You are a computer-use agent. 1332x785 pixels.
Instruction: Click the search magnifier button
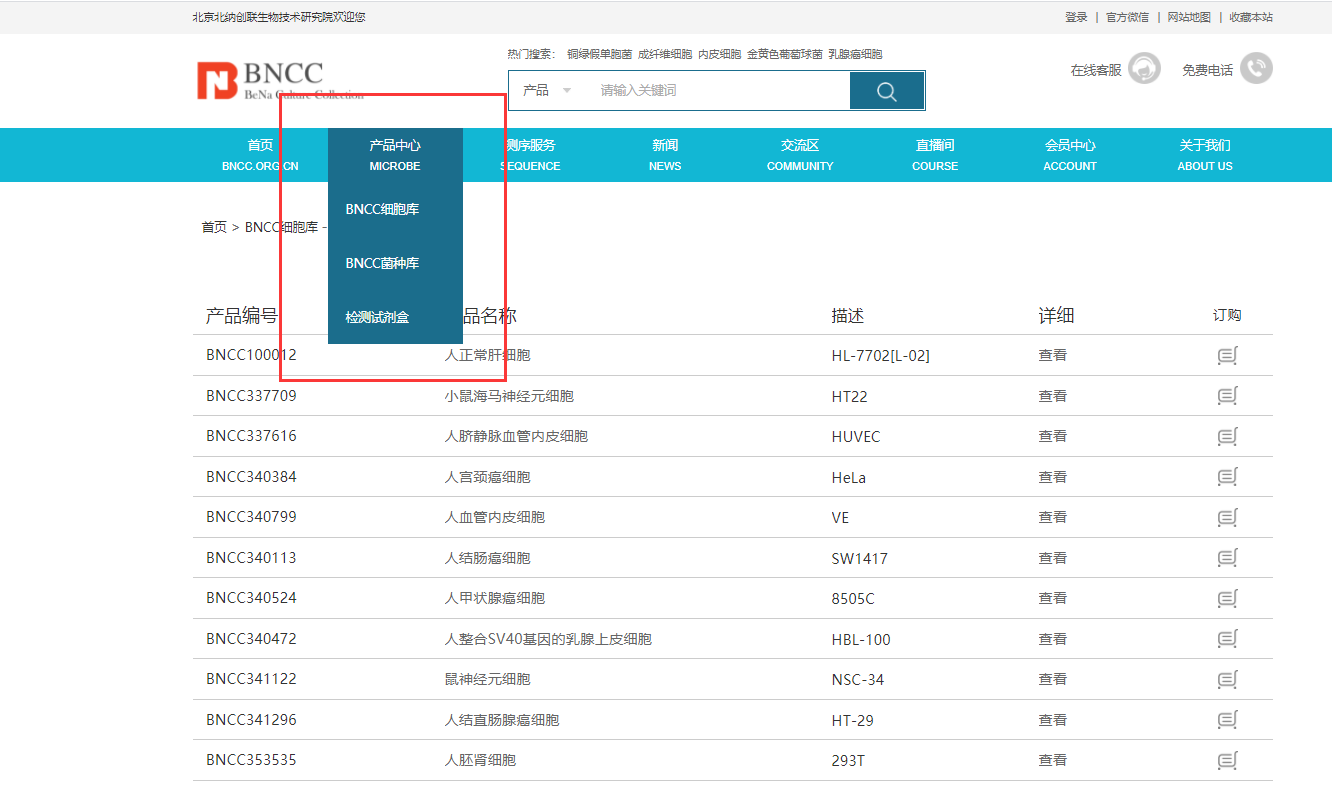887,91
